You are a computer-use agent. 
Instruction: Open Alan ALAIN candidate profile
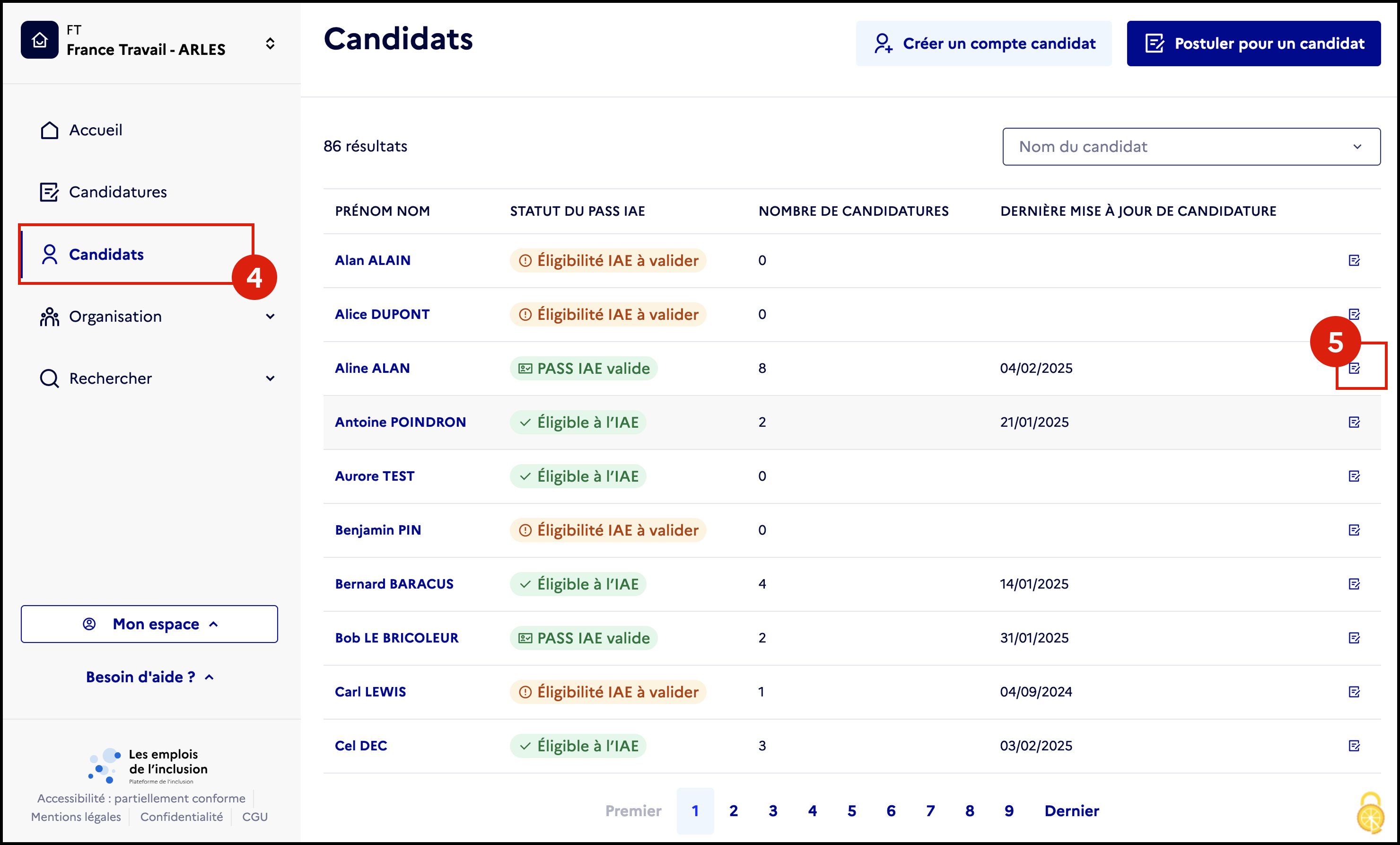(372, 260)
